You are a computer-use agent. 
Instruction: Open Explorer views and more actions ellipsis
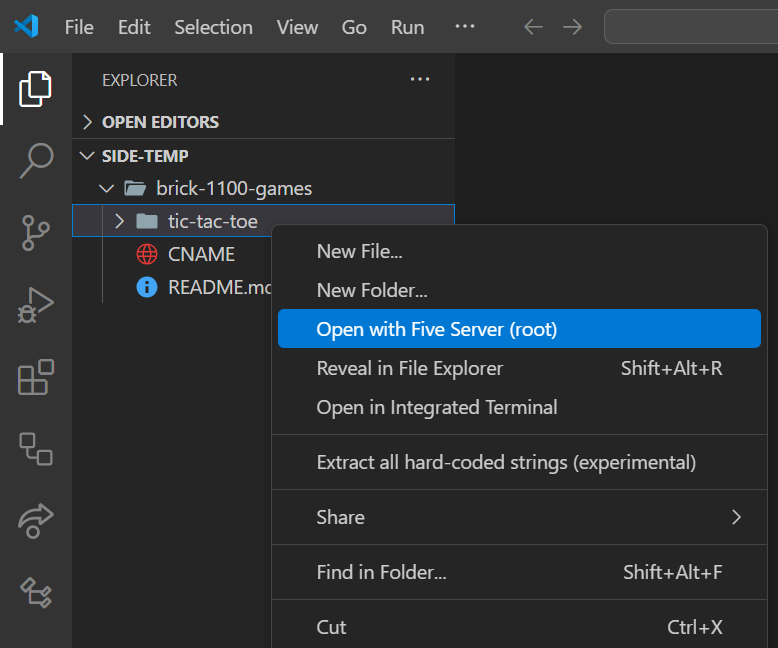click(x=420, y=79)
